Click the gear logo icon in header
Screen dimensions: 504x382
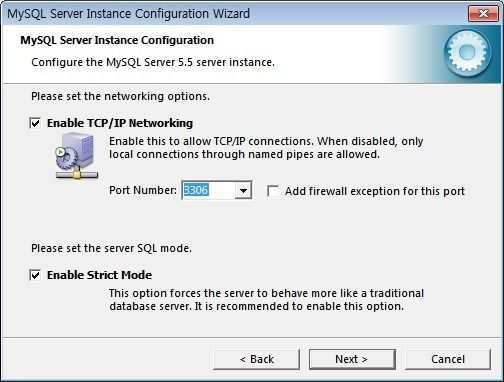[468, 53]
